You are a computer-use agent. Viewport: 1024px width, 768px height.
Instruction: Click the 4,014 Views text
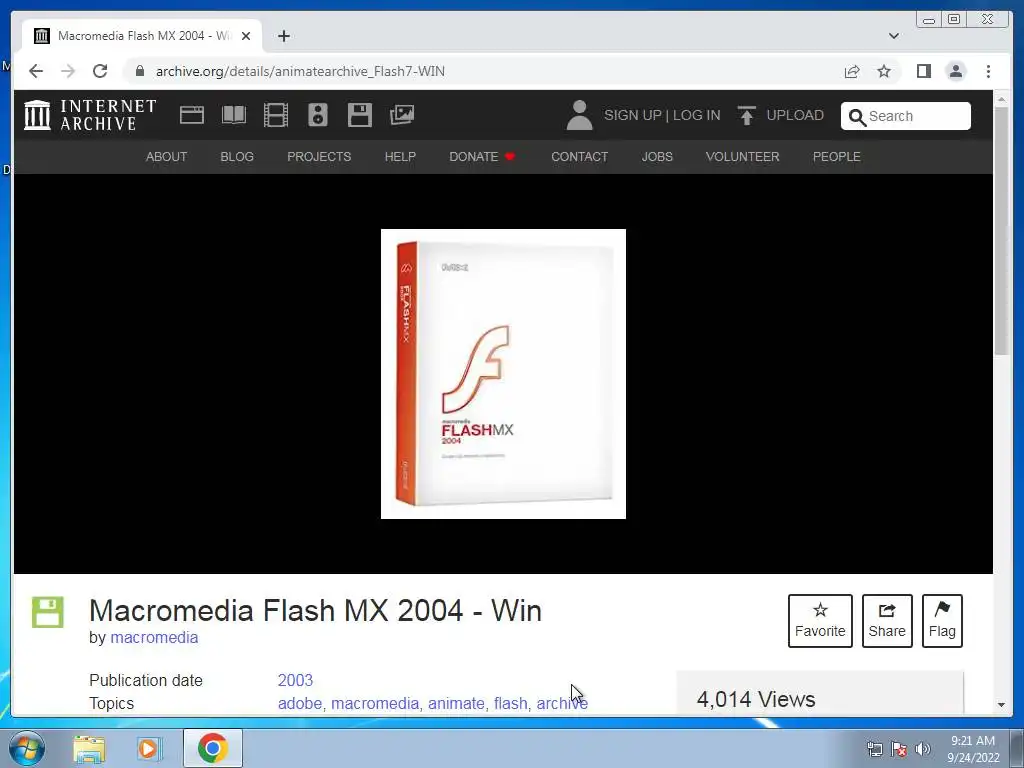coord(756,699)
